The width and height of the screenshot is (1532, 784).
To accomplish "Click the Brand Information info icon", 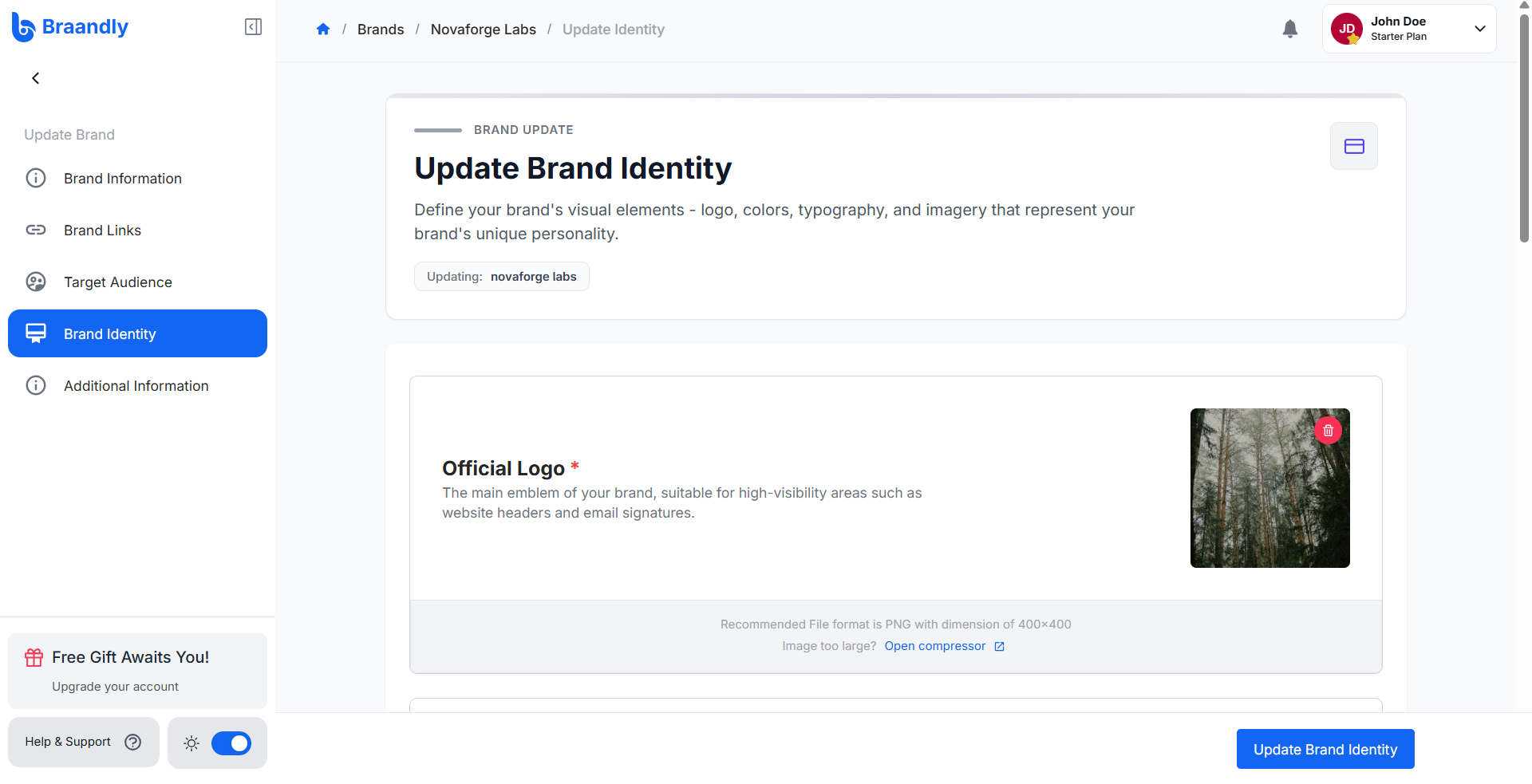I will pos(36,178).
